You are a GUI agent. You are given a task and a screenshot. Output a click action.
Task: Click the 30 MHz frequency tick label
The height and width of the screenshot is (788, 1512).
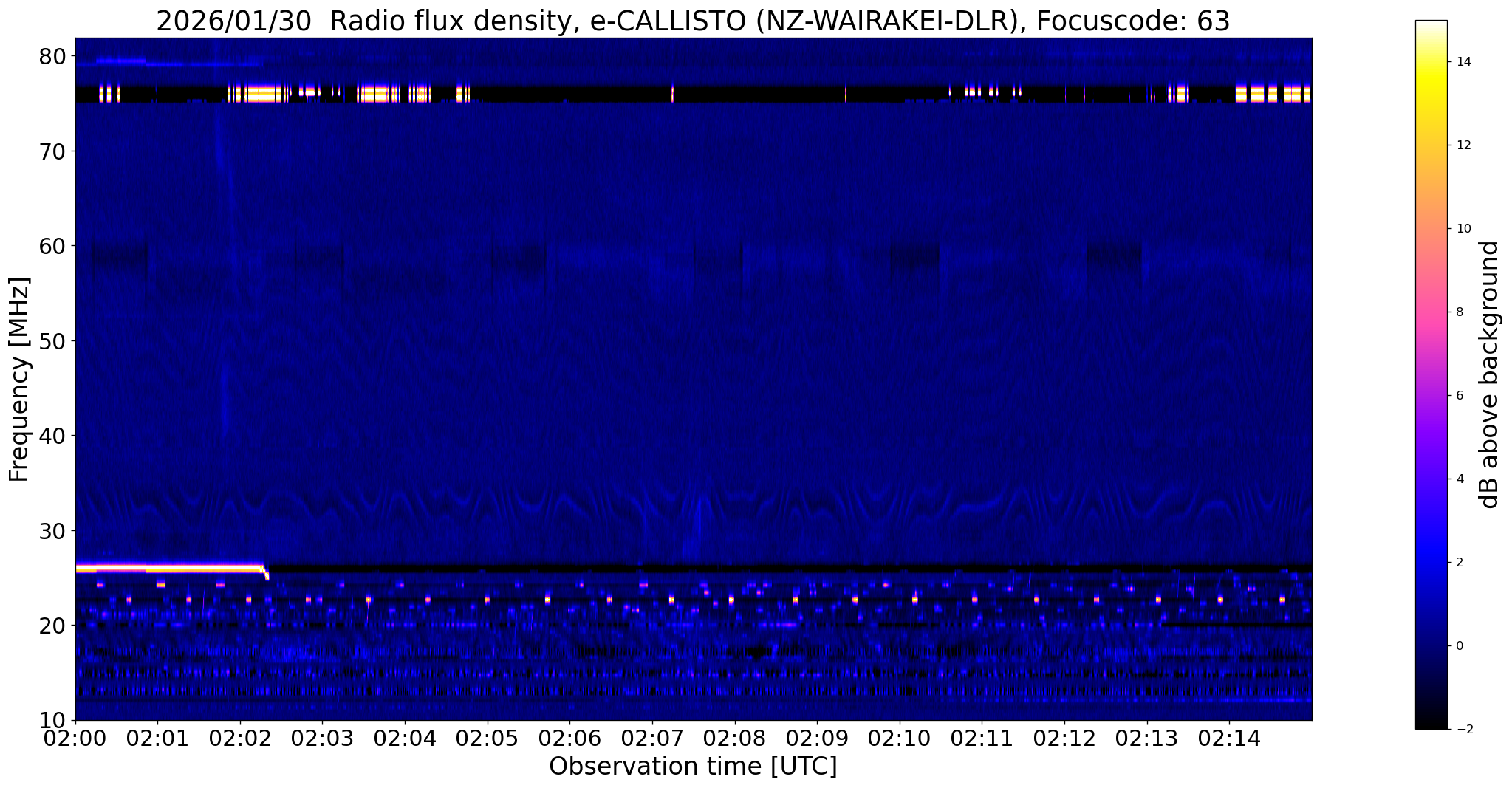pos(52,531)
